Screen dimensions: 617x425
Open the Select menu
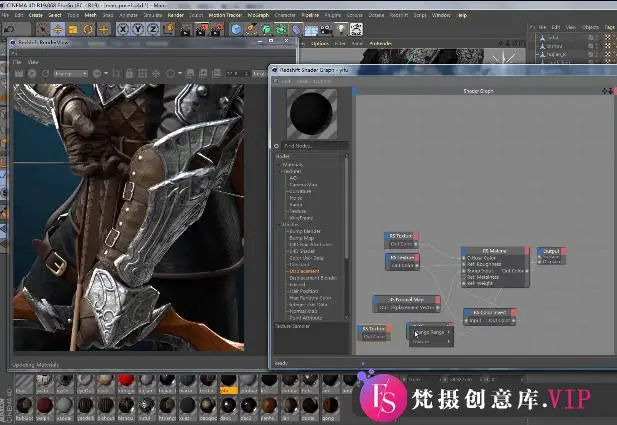coord(55,15)
